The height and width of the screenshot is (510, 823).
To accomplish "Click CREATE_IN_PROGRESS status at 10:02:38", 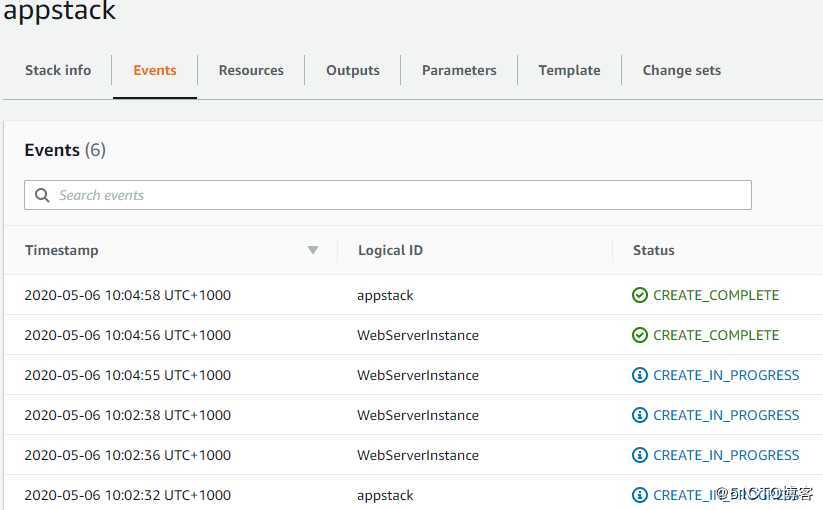I will 726,415.
